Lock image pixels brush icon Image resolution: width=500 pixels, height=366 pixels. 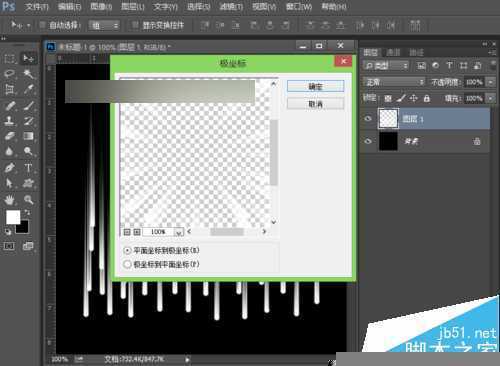[x=401, y=98]
